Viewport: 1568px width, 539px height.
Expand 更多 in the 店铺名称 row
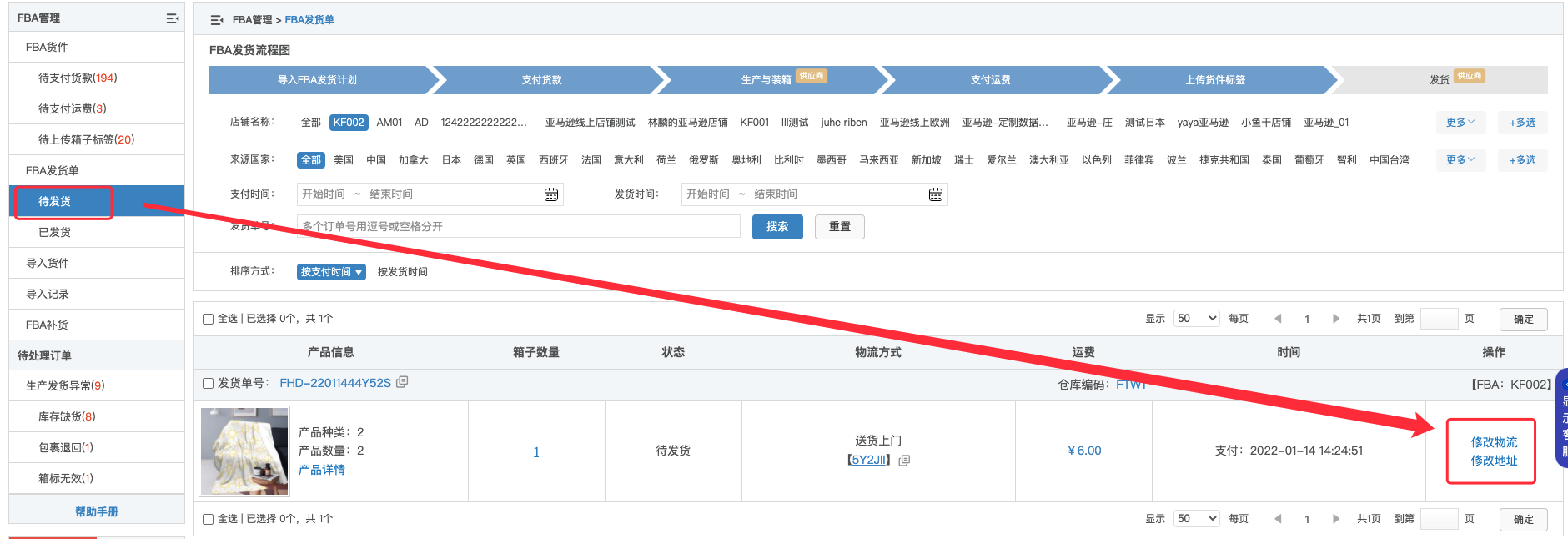point(1460,123)
